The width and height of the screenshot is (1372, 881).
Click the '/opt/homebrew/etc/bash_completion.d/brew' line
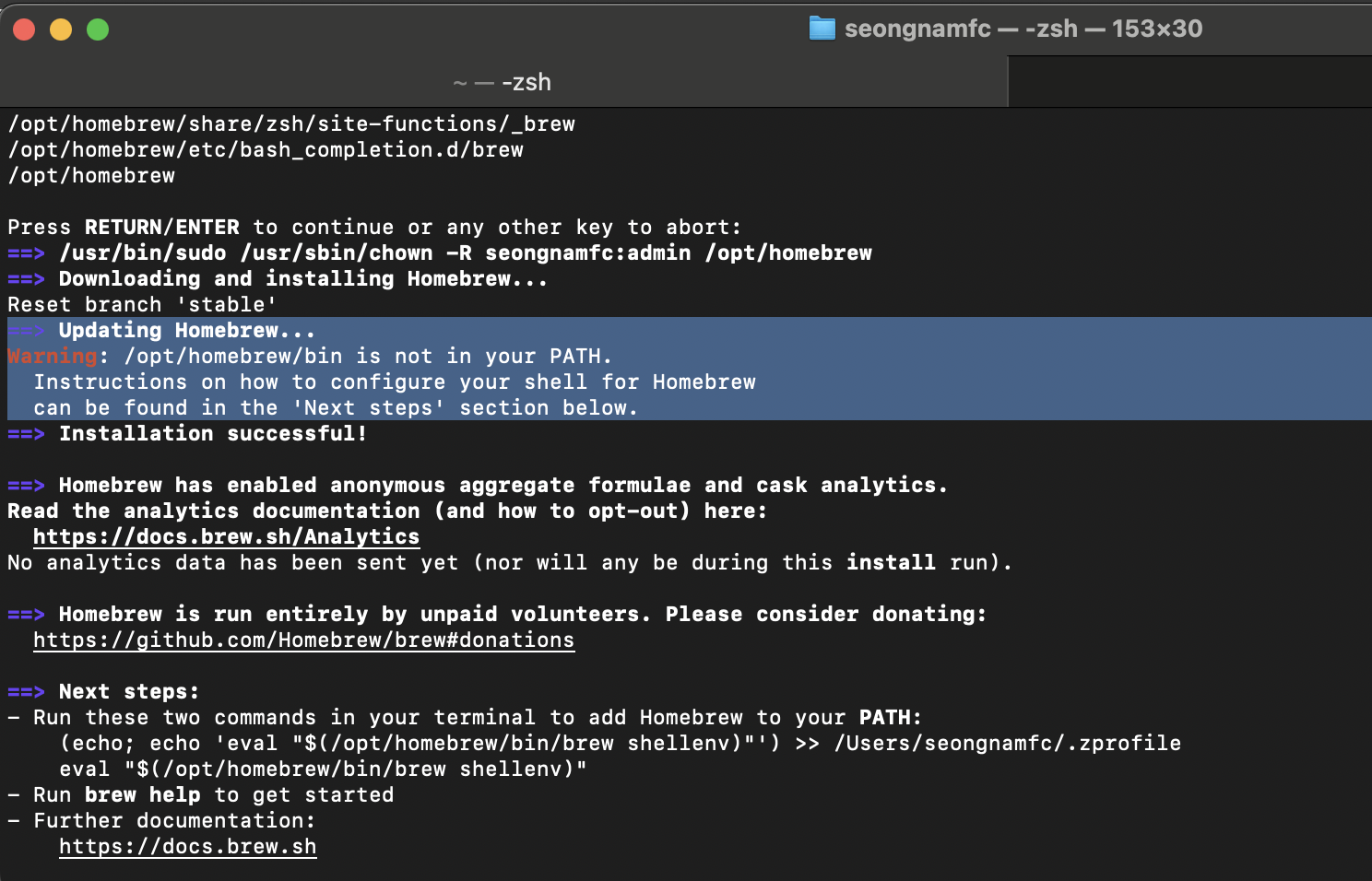click(266, 149)
